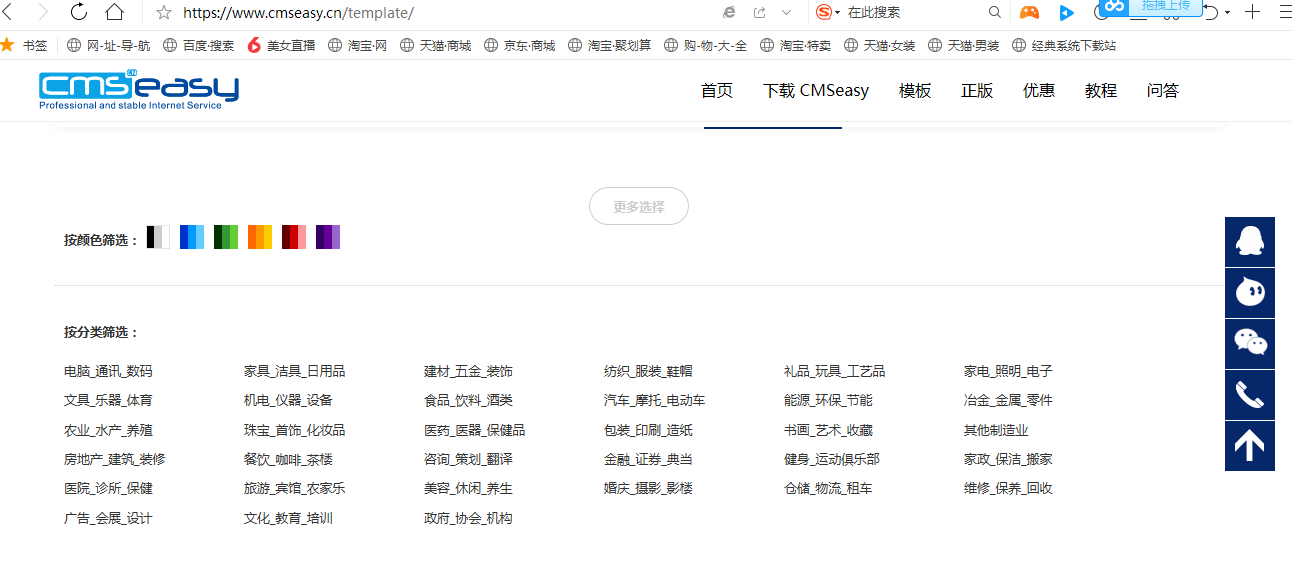This screenshot has width=1292, height=588.
Task: Open the undo-close-tab dropdown arrow
Action: 1227,12
